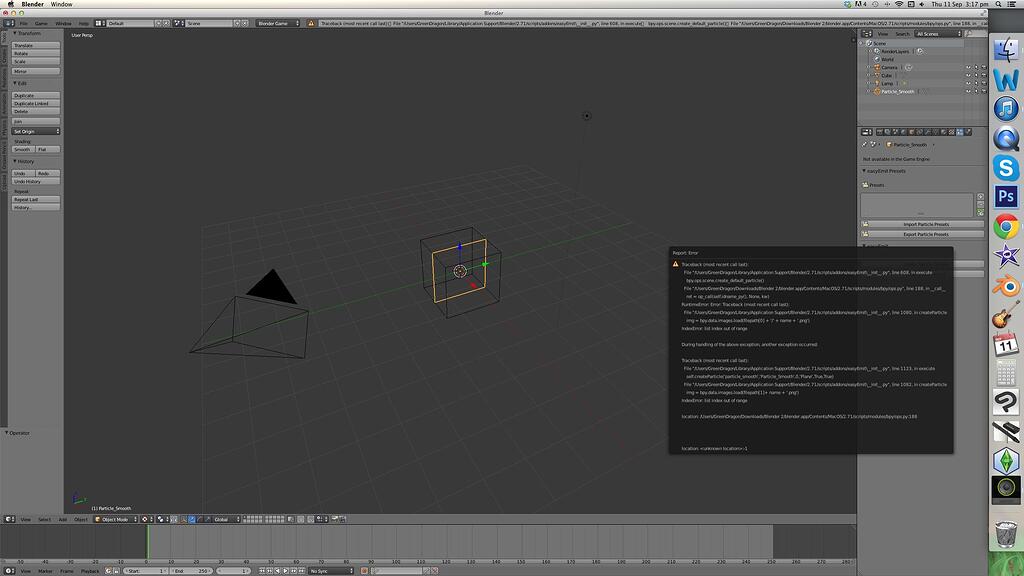Open the macOS Window menu

[x=61, y=4]
